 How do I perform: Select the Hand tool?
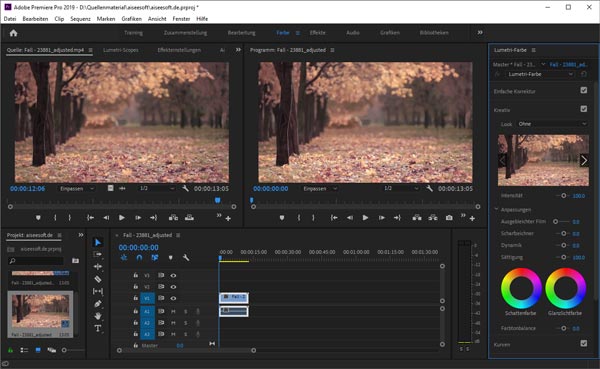click(98, 316)
